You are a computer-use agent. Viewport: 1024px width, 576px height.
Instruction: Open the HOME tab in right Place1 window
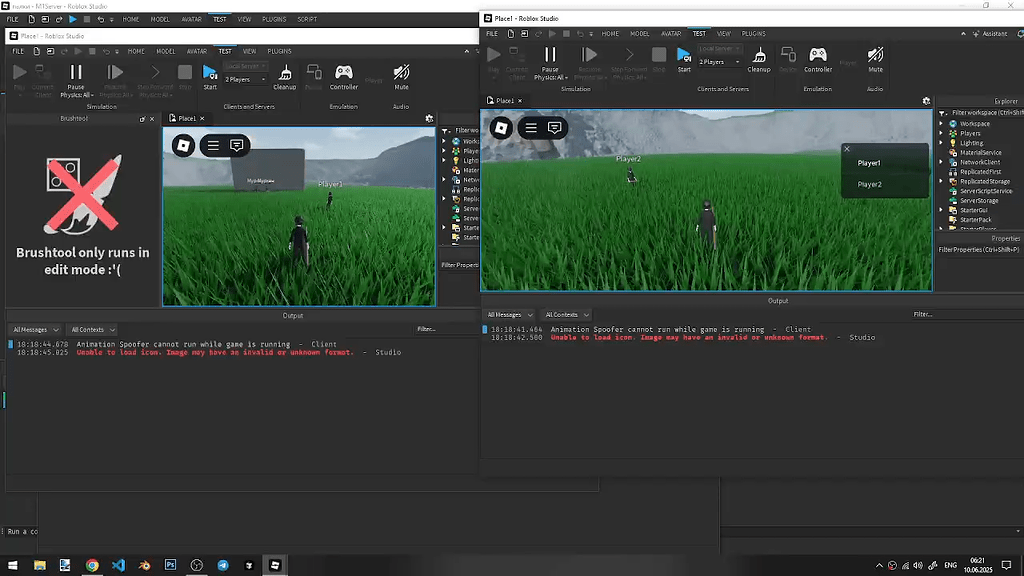[x=610, y=34]
